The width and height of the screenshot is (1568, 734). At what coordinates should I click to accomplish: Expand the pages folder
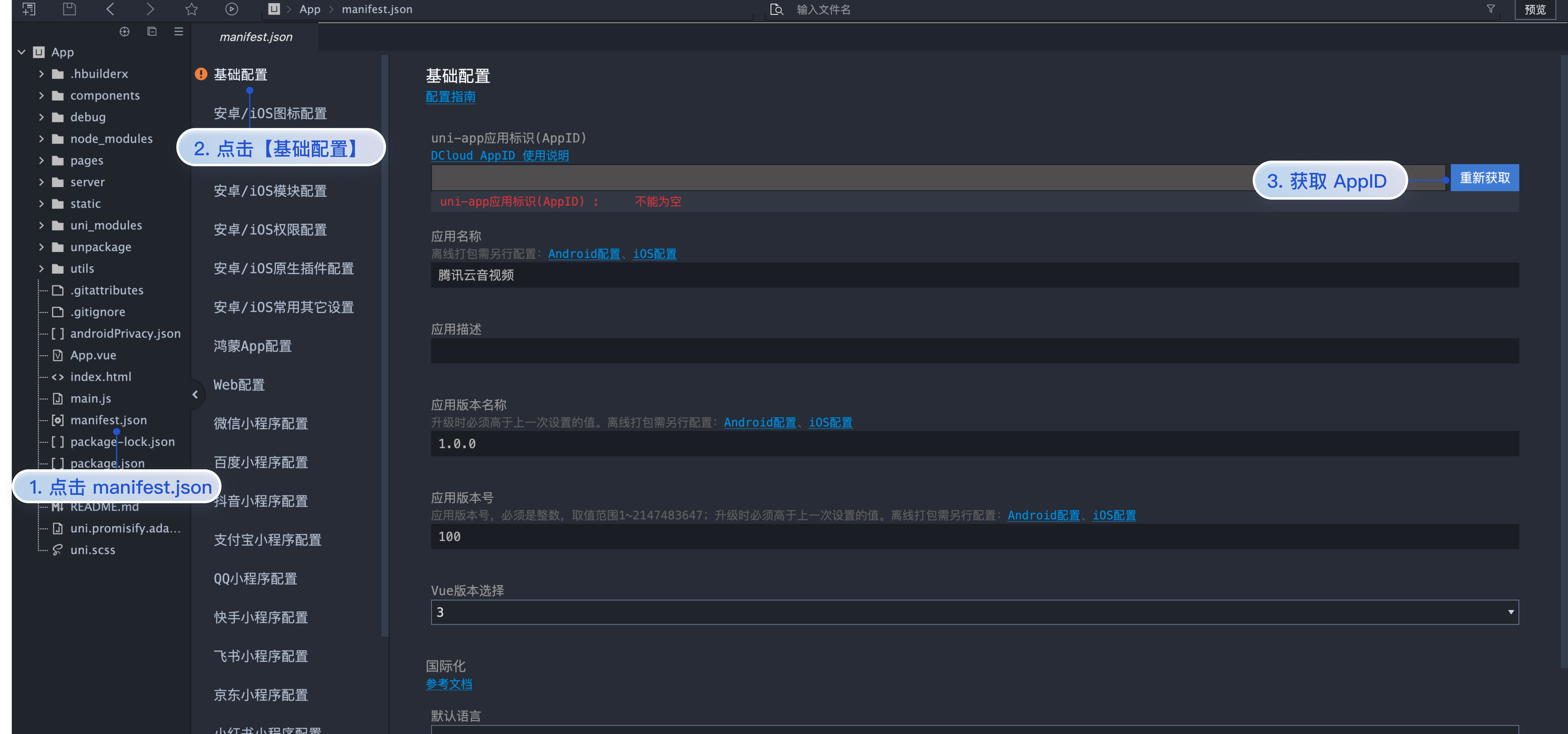(41, 161)
